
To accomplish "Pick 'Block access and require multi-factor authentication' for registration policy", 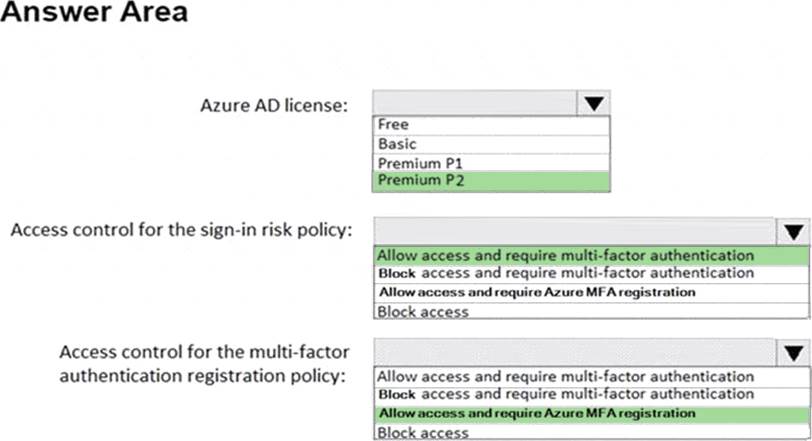I will tap(565, 395).
